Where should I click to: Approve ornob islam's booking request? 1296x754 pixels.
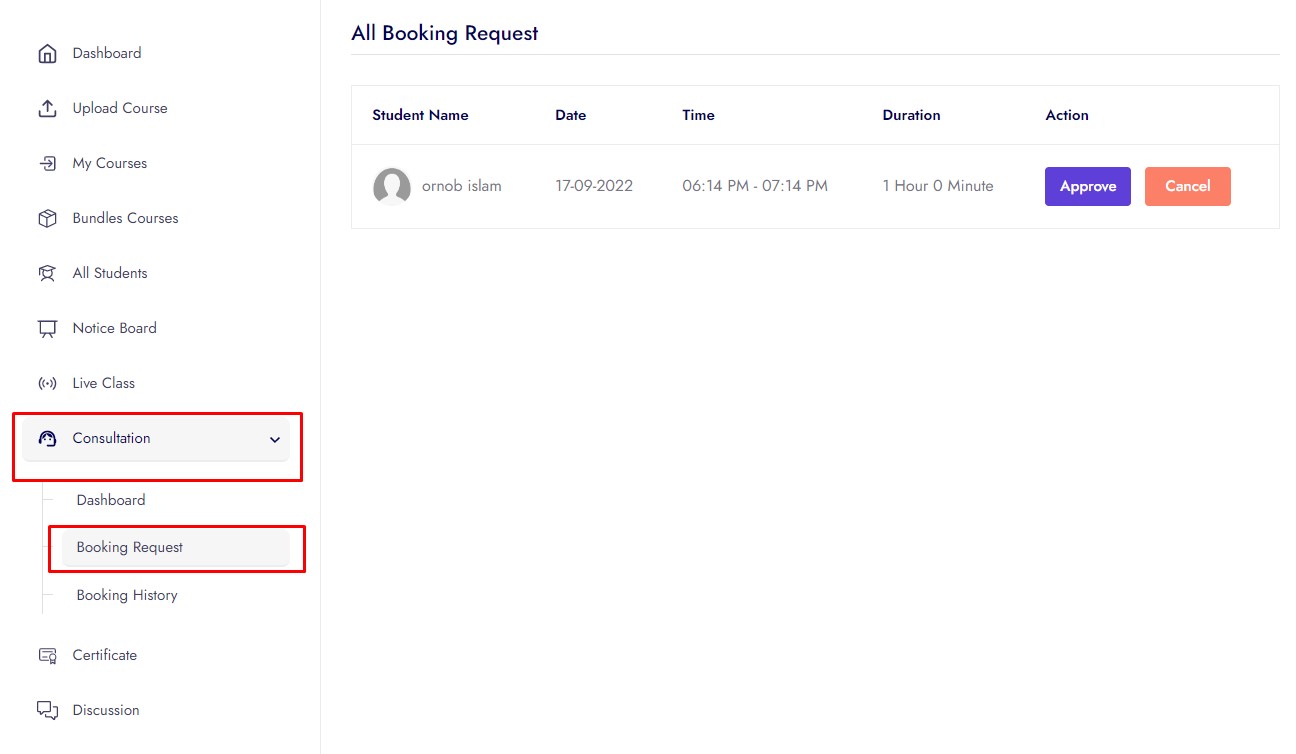tap(1087, 187)
